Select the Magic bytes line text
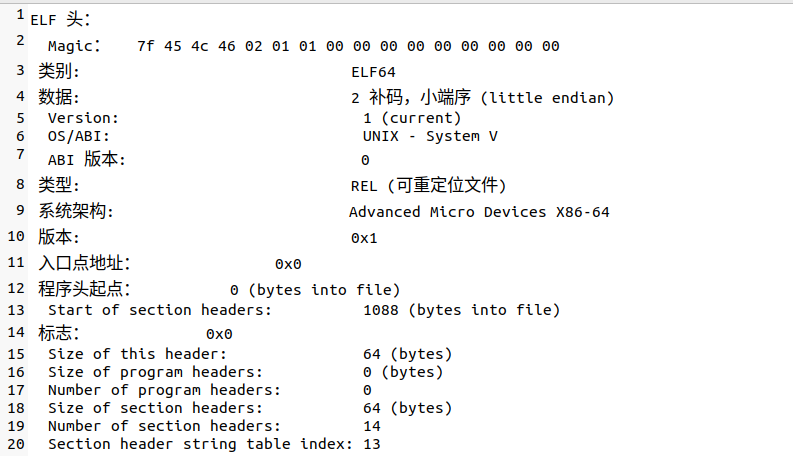 point(303,46)
